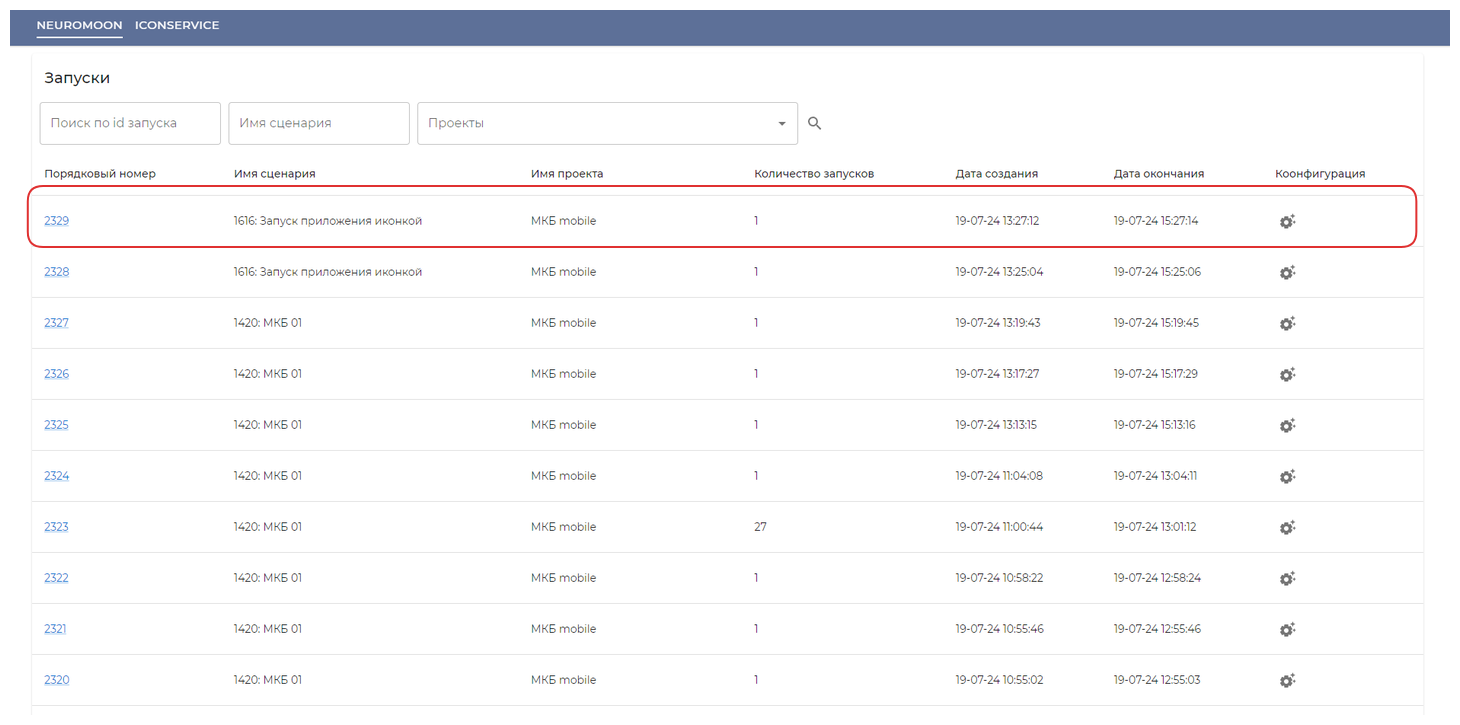Click the Дата создания column header
This screenshot has height=725, width=1460.
(x=997, y=174)
